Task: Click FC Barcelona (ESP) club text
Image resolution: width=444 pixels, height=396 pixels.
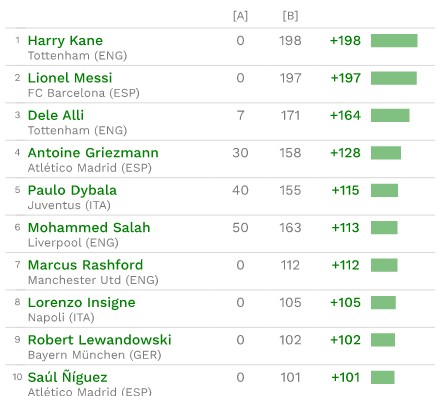Action: click(x=84, y=93)
